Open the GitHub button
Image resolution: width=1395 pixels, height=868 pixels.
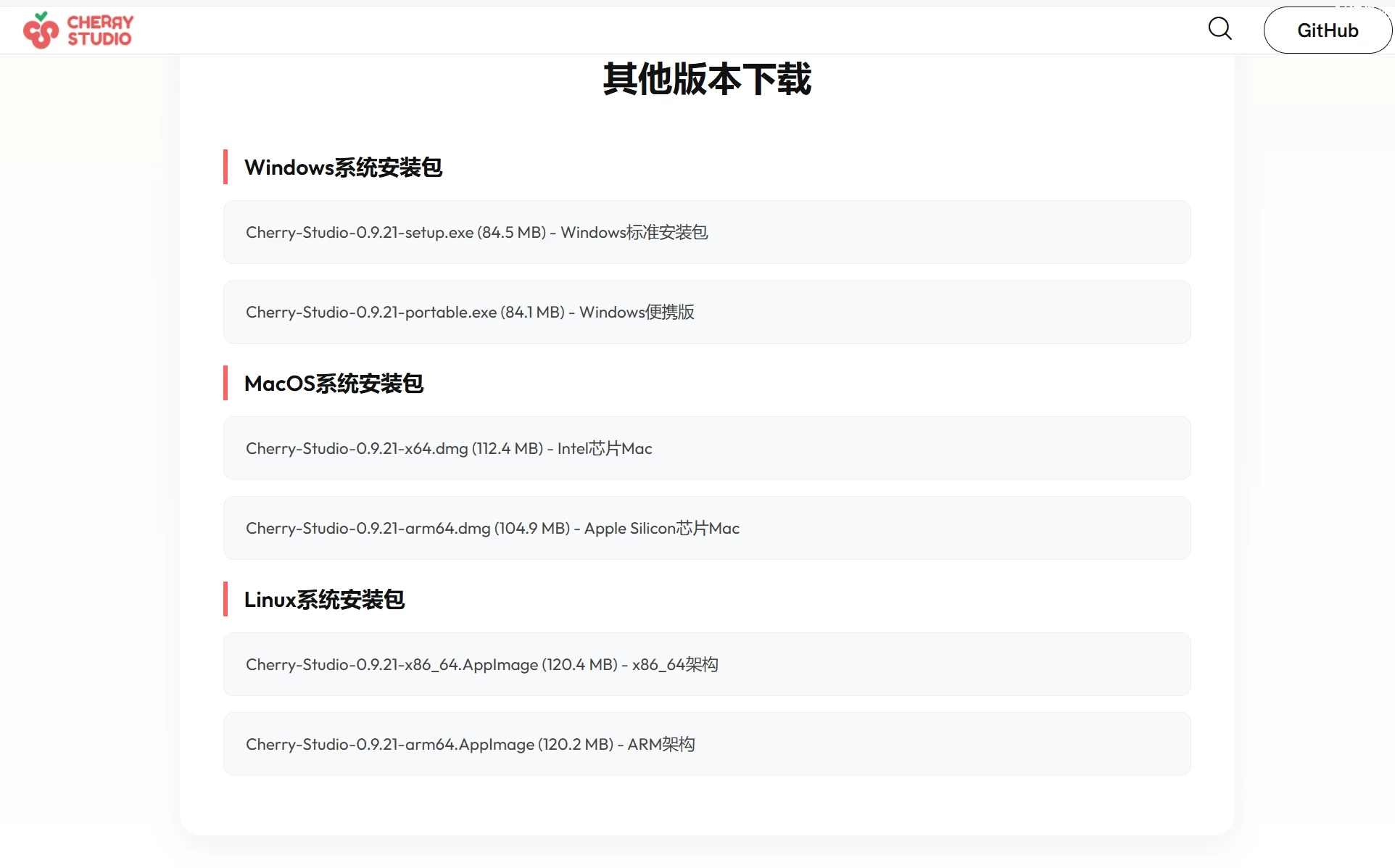click(x=1328, y=30)
